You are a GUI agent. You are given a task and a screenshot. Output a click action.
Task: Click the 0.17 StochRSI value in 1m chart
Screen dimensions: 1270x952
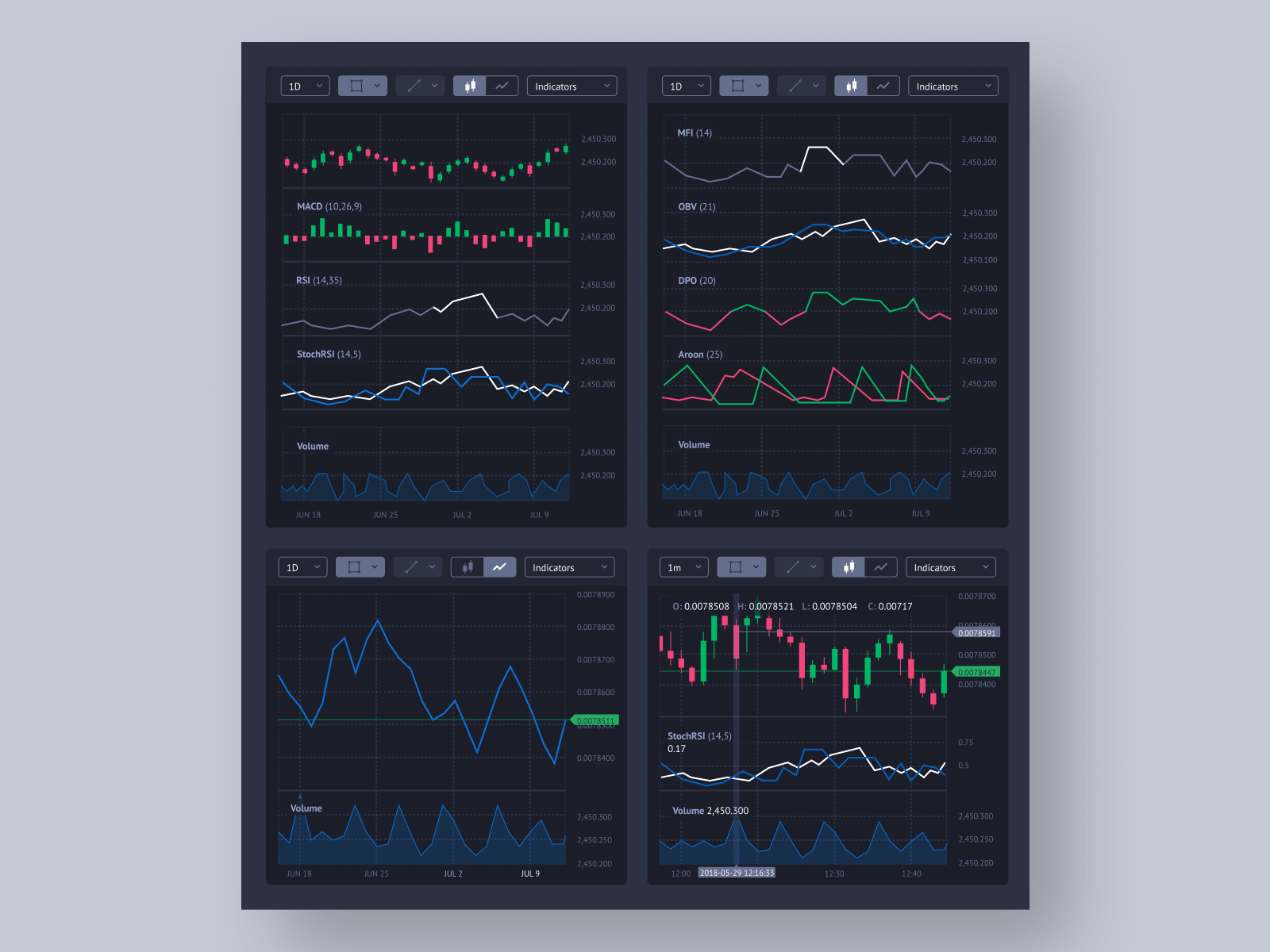(676, 748)
